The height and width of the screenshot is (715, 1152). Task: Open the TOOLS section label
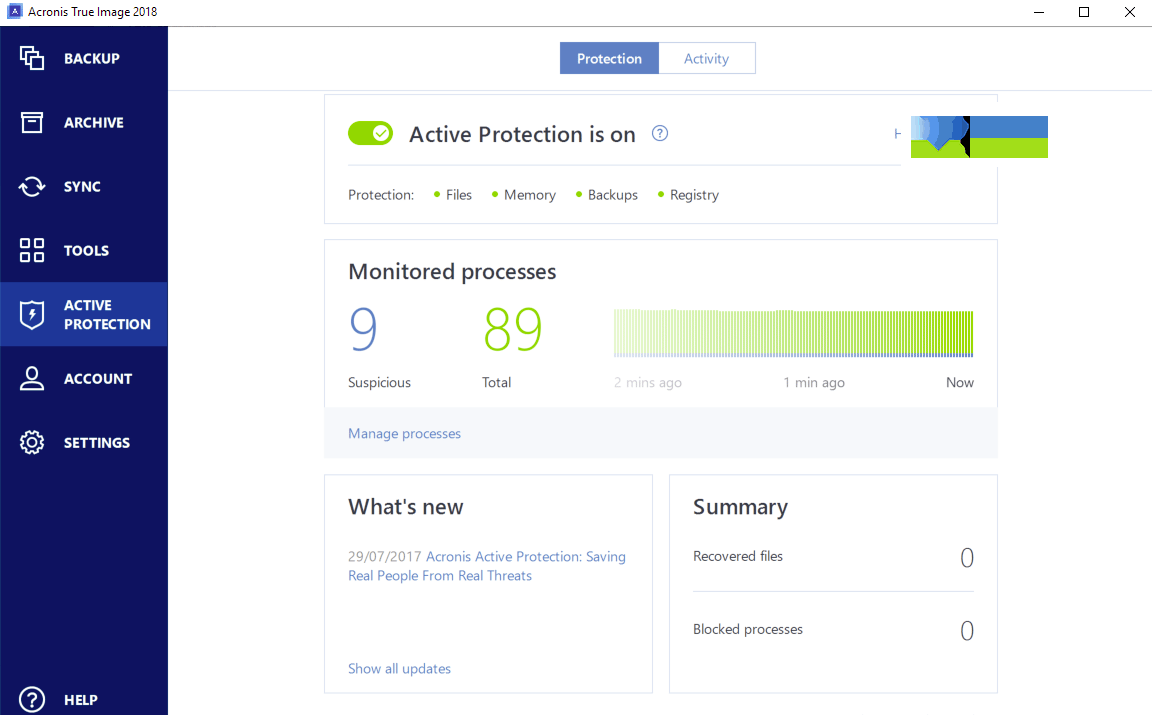coord(87,251)
